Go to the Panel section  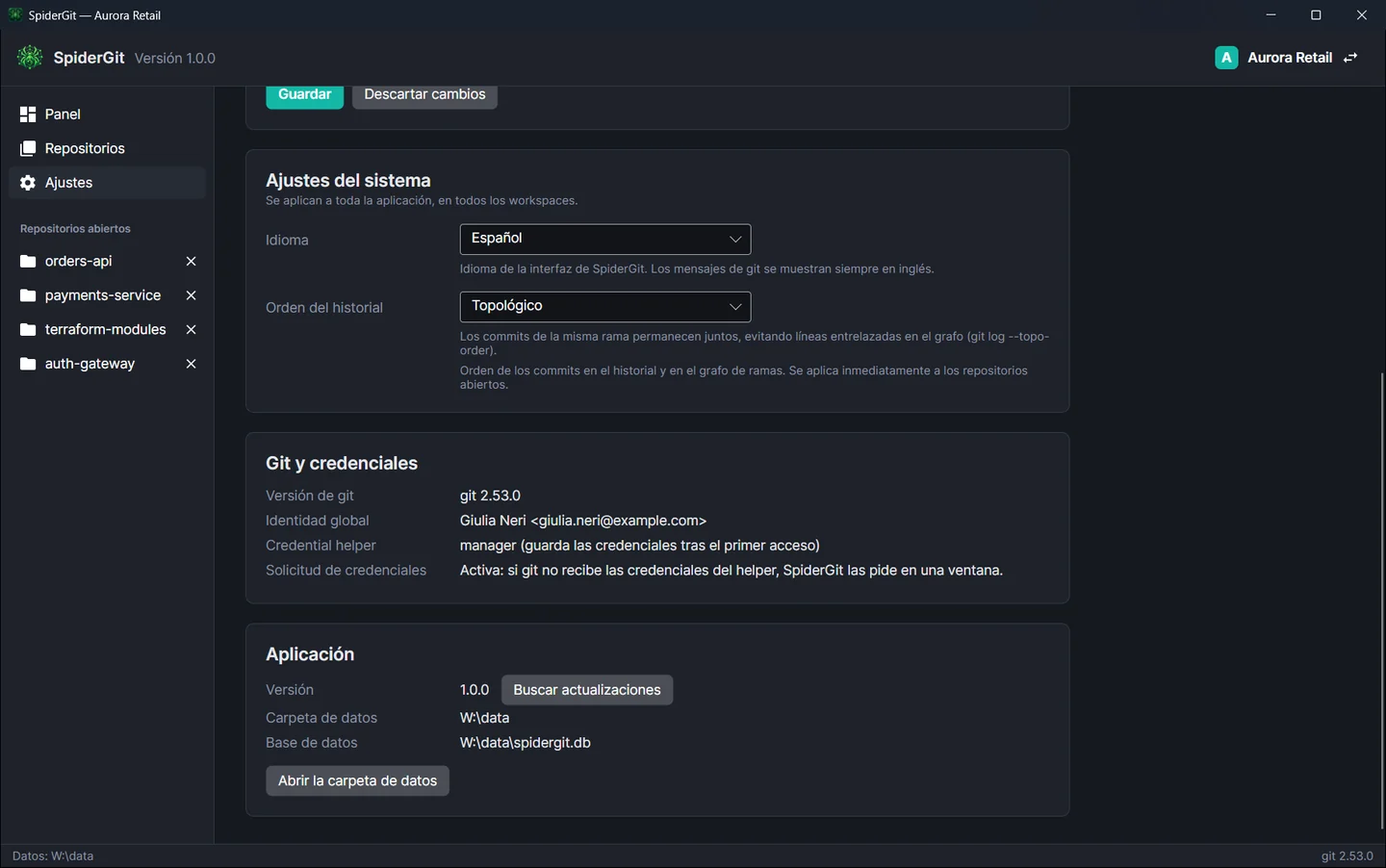[107, 115]
